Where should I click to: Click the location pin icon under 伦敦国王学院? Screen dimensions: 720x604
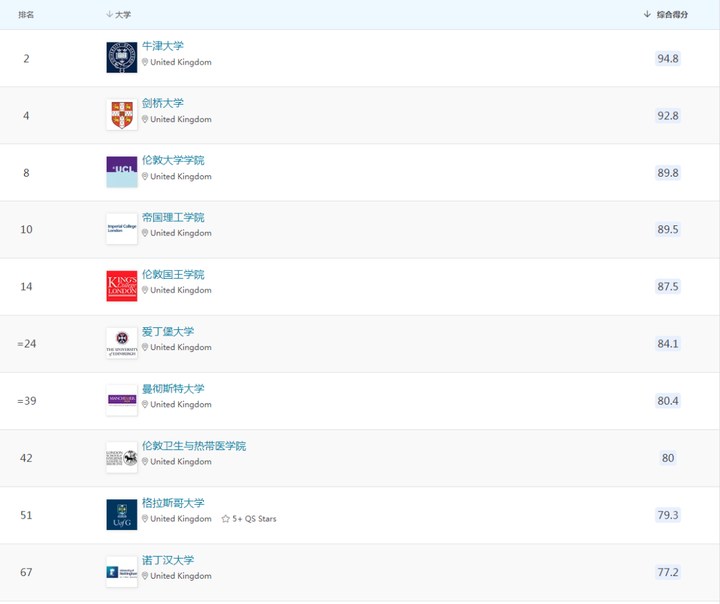[x=145, y=290]
